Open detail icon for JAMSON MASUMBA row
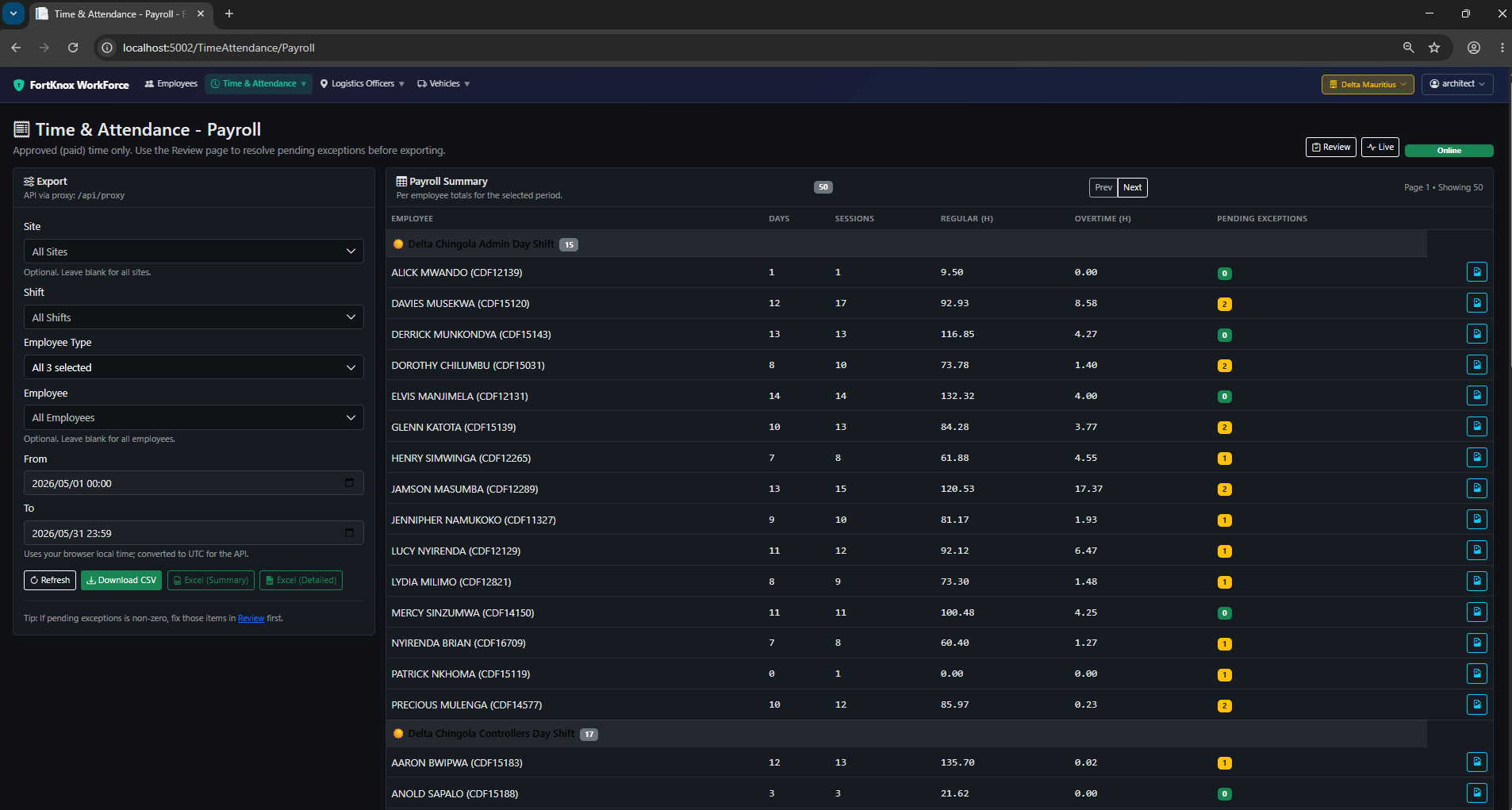This screenshot has height=810, width=1512. (1476, 489)
